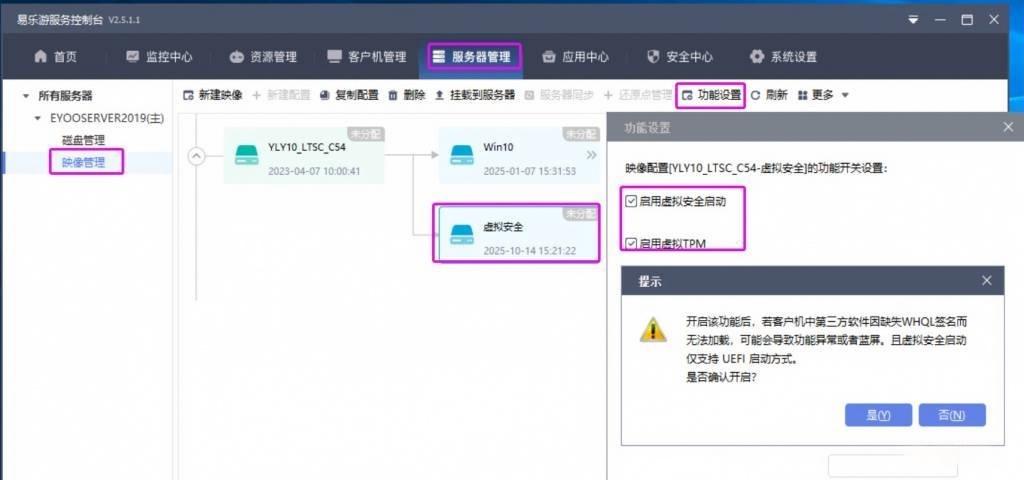The height and width of the screenshot is (480, 1024).
Task: Click the upload icon beside 挂载到服务器
Action: [440, 96]
